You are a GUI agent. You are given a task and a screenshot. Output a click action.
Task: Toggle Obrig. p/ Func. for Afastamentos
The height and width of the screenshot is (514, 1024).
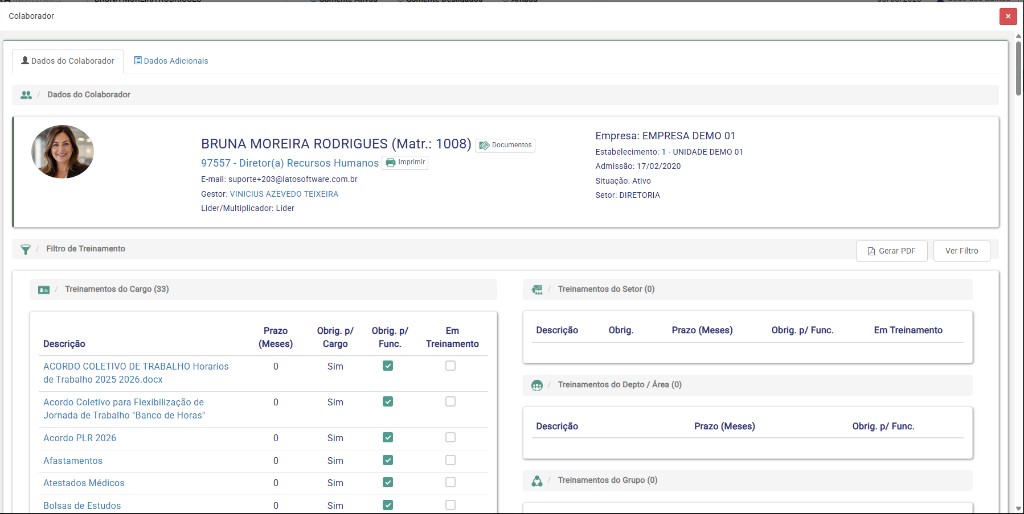[x=388, y=460]
